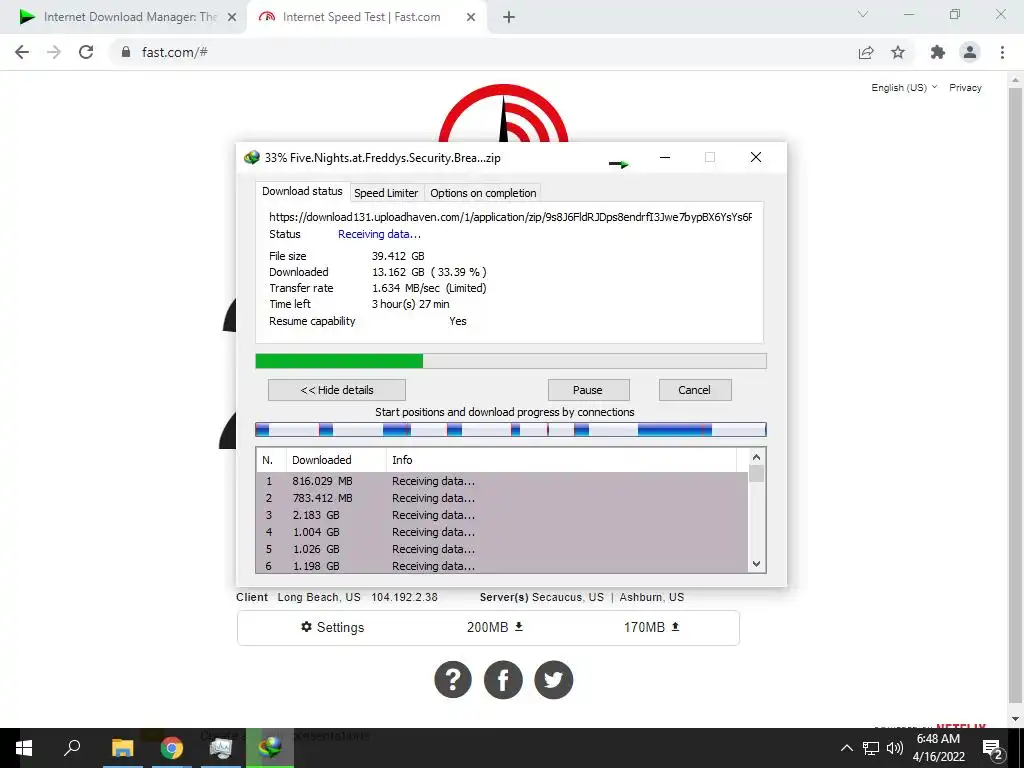Viewport: 1024px width, 768px height.
Task: Click the download URL text
Action: tap(510, 217)
